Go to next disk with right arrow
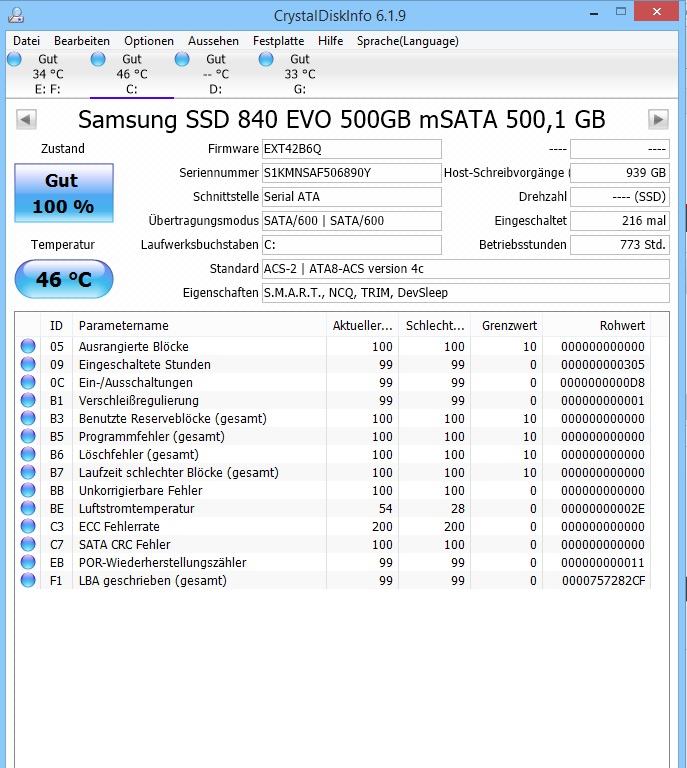 pos(658,120)
